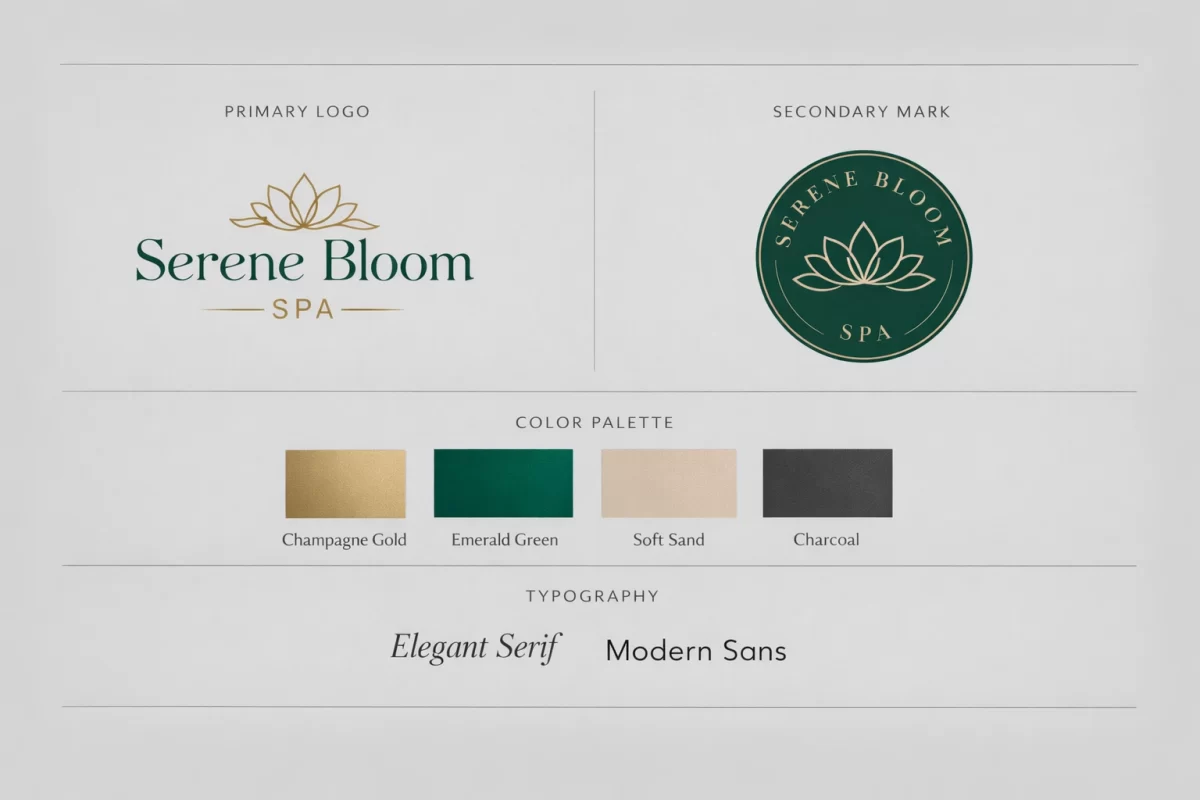The width and height of the screenshot is (1200, 800).
Task: Click the cream lotus icon inside green badge
Action: click(x=863, y=259)
